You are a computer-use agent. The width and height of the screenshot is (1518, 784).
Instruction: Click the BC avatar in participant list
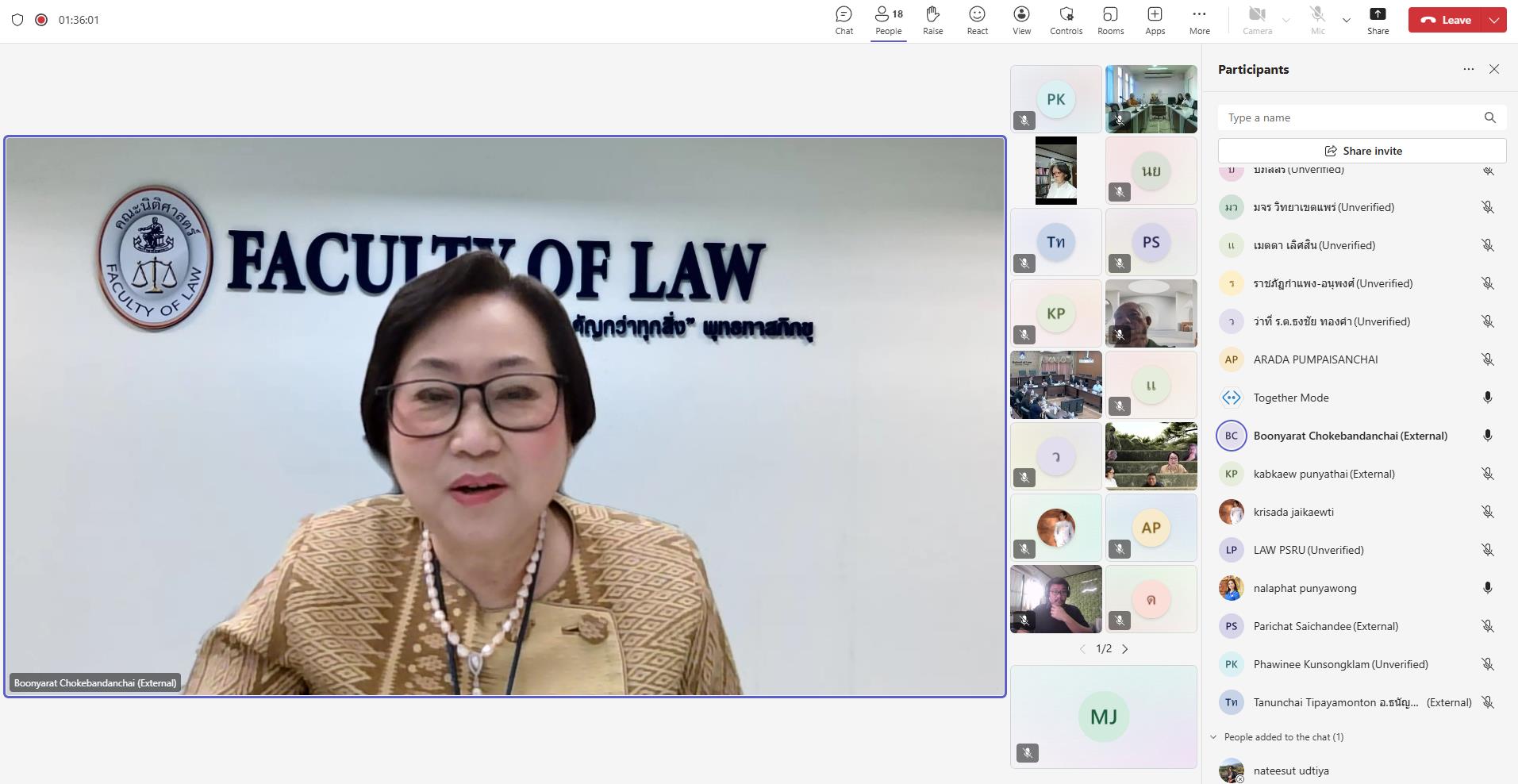1231,436
